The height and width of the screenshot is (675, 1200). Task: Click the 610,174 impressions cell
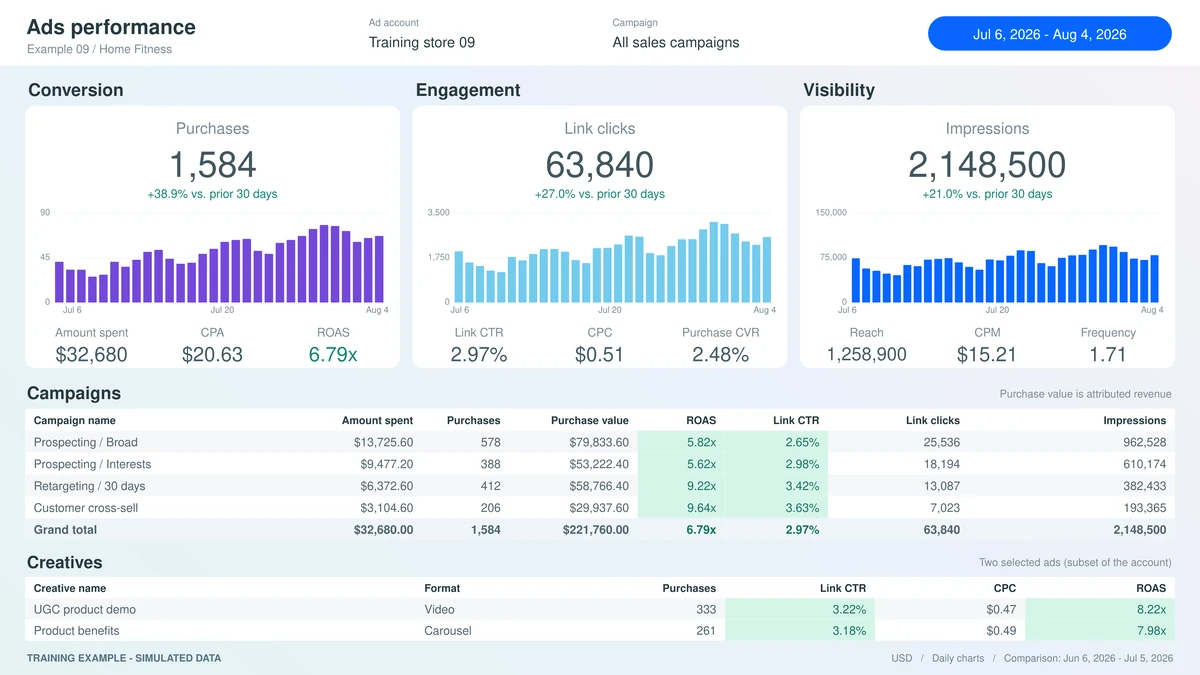point(1144,464)
